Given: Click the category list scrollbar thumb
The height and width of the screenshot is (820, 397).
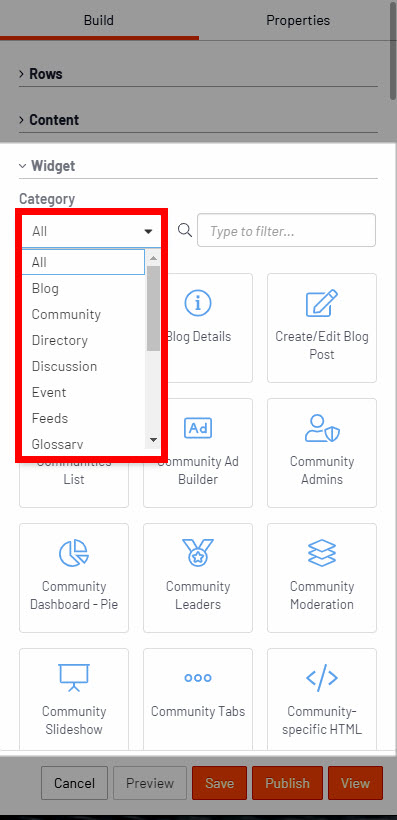Looking at the screenshot, I should 153,308.
